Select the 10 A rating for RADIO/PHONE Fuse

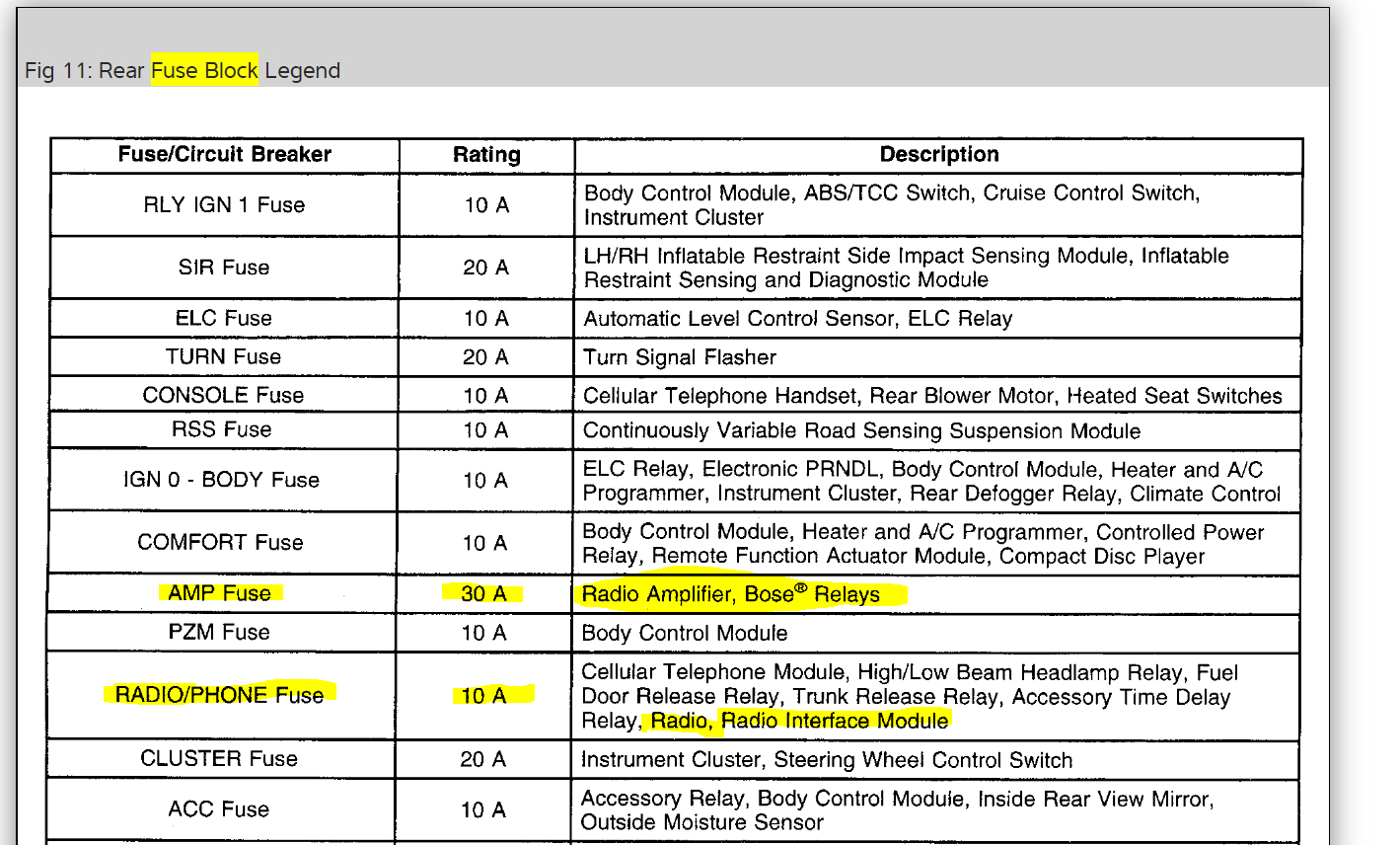coord(484,696)
